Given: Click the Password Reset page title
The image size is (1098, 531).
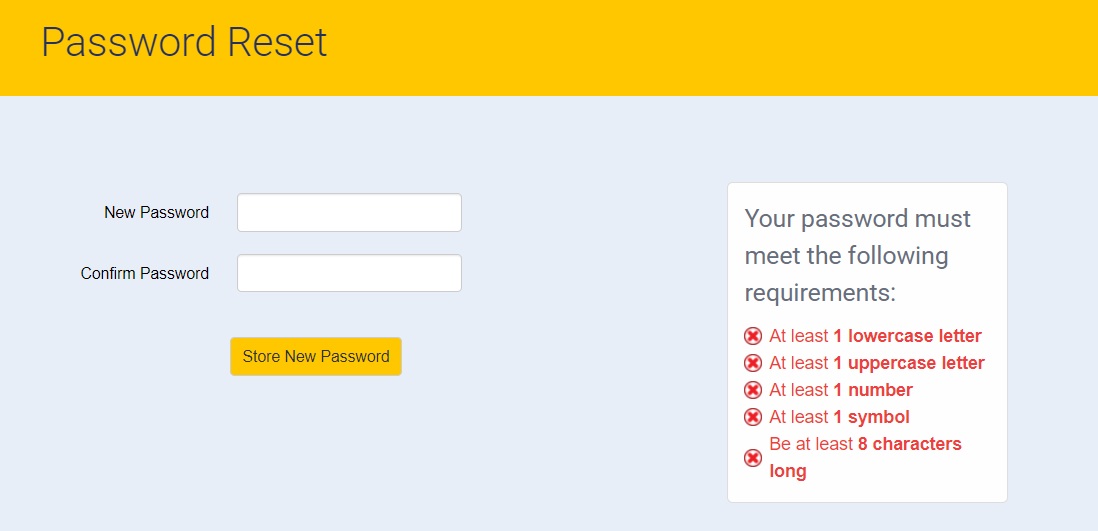Looking at the screenshot, I should pos(184,42).
